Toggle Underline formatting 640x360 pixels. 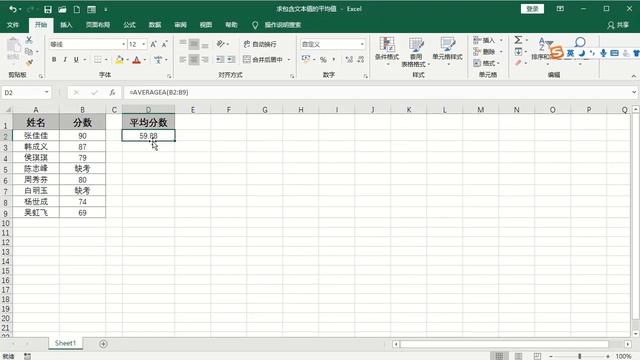tap(76, 60)
